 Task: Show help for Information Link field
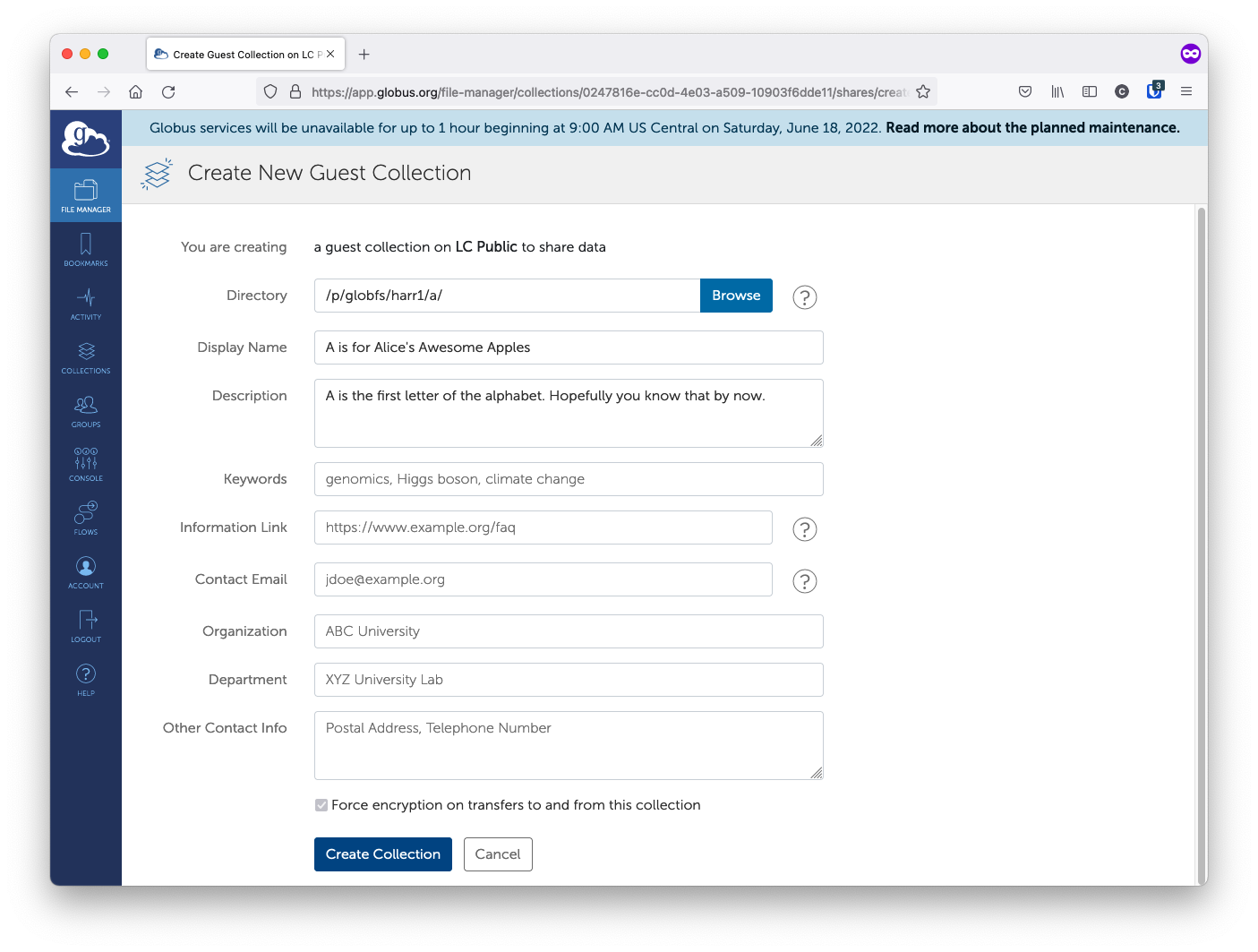pyautogui.click(x=805, y=529)
